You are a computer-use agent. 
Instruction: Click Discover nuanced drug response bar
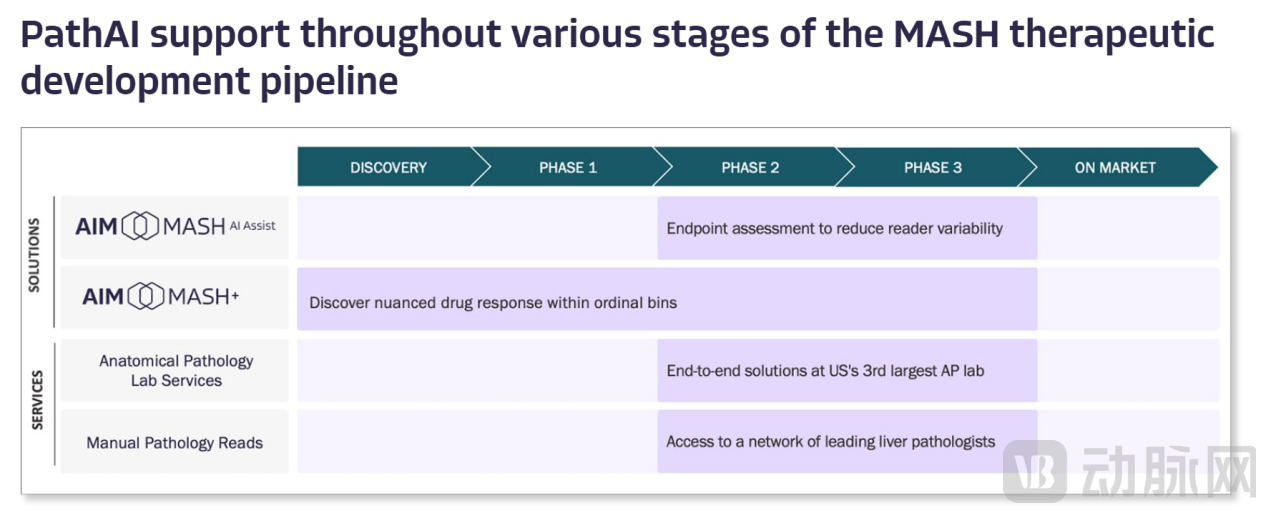click(x=667, y=299)
